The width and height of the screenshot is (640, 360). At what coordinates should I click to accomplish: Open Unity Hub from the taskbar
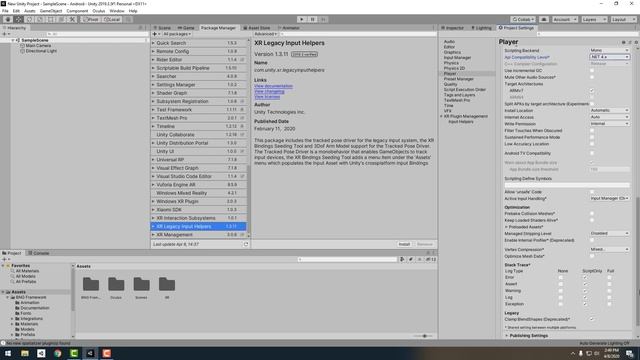point(41,353)
